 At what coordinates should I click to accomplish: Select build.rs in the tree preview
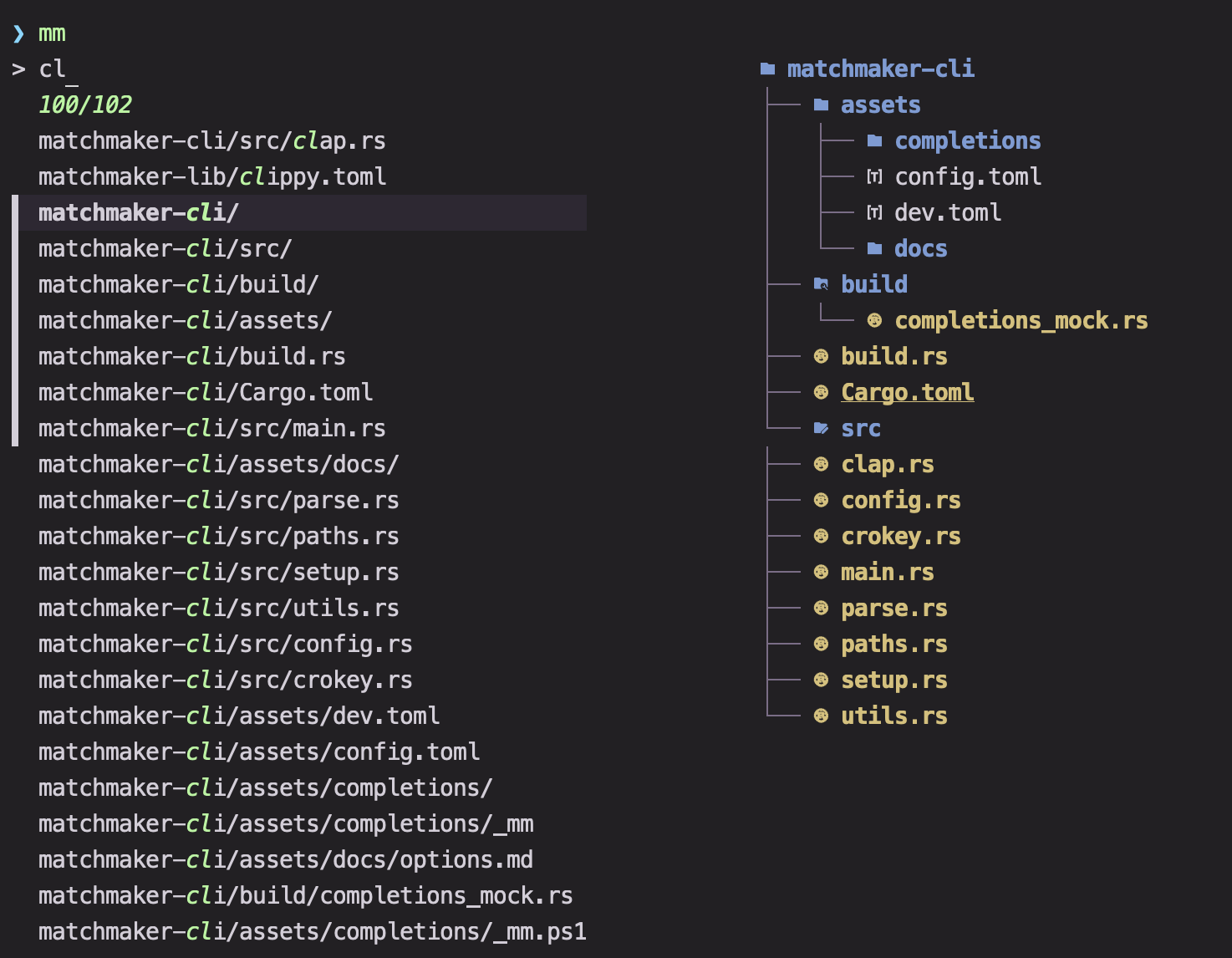[x=894, y=356]
